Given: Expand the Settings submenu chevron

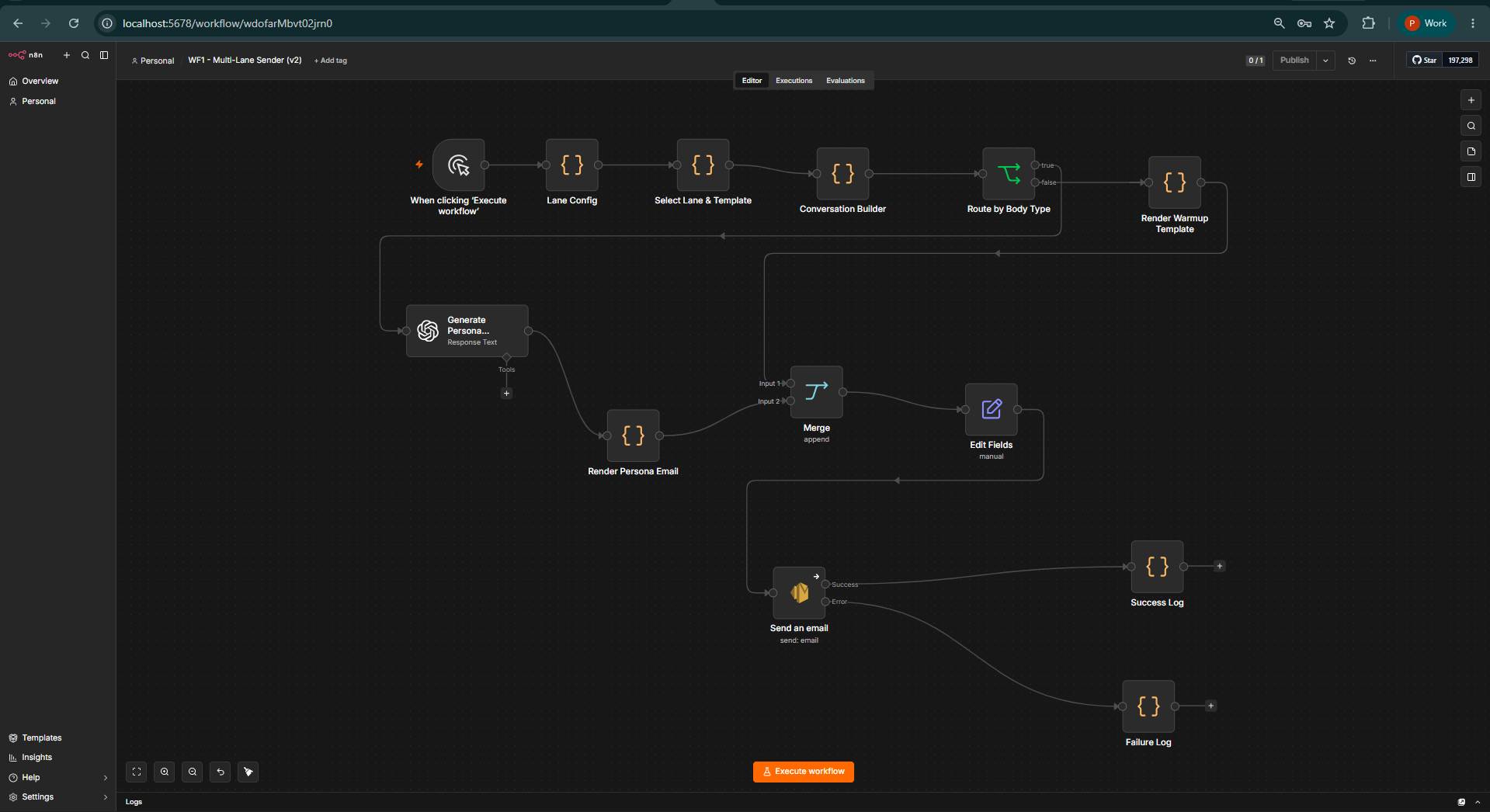Looking at the screenshot, I should click(106, 796).
